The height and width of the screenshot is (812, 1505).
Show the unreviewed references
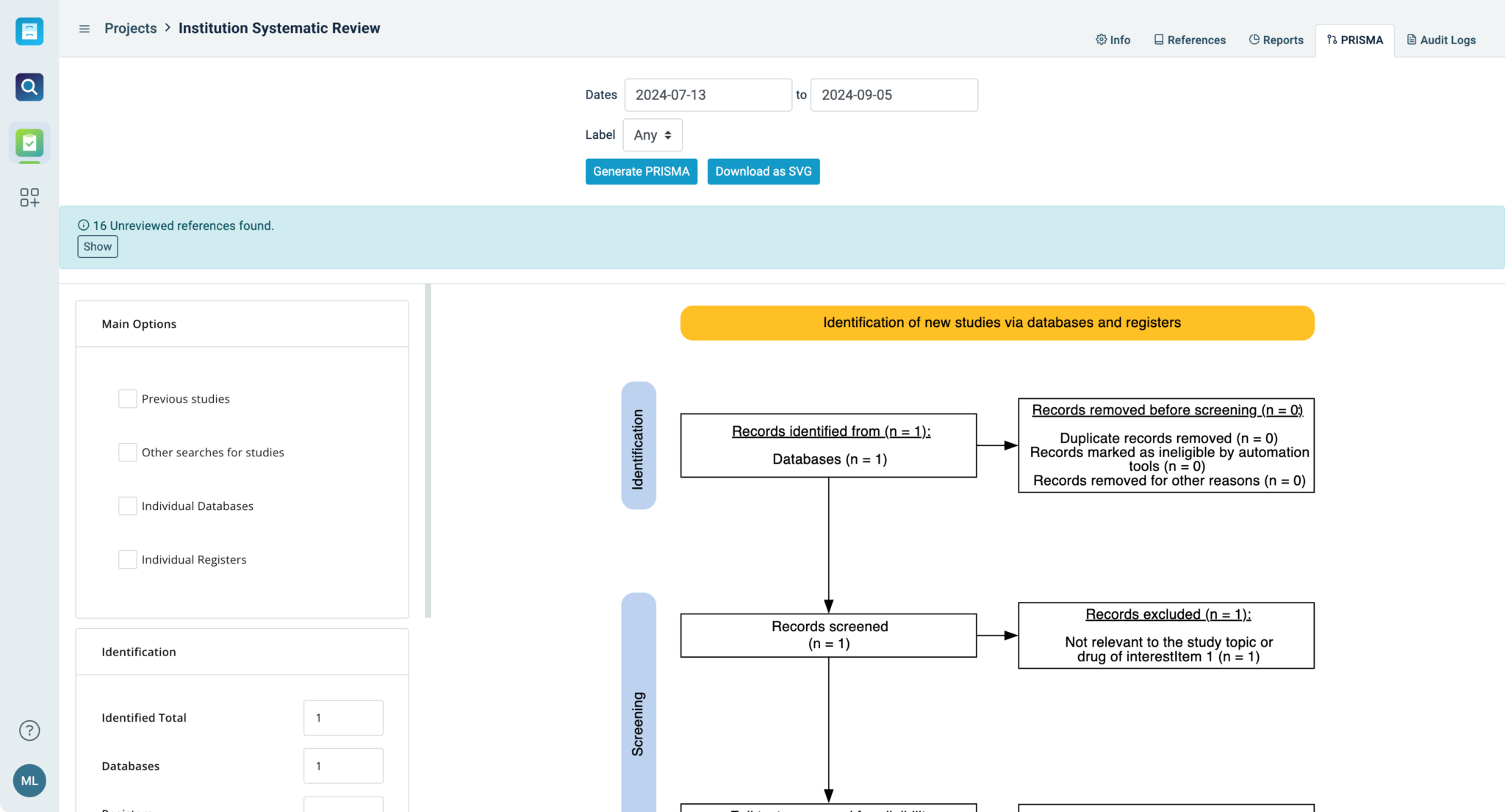click(97, 246)
